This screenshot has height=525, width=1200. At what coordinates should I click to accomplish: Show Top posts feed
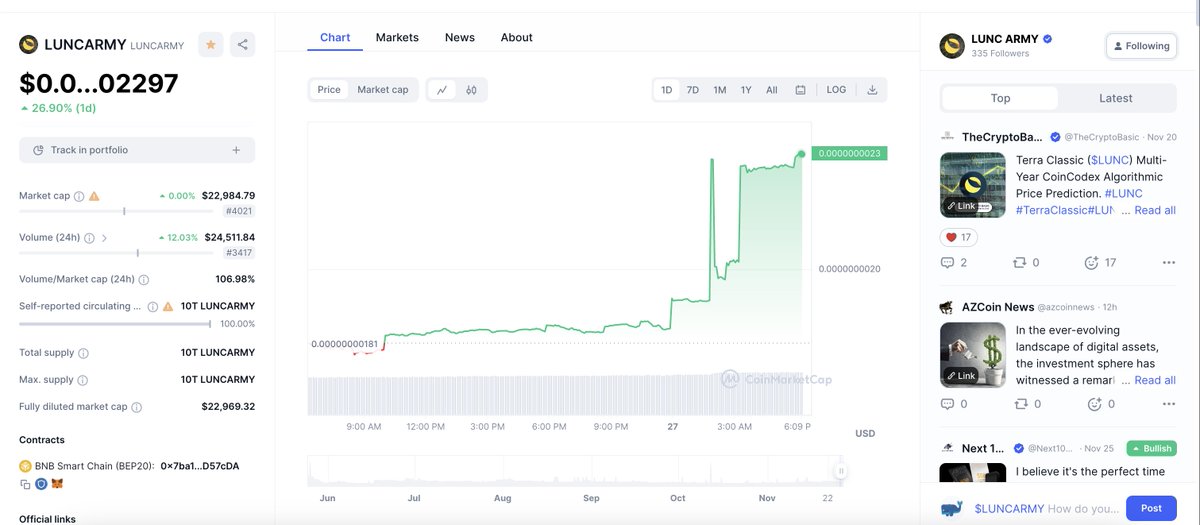coord(1000,98)
